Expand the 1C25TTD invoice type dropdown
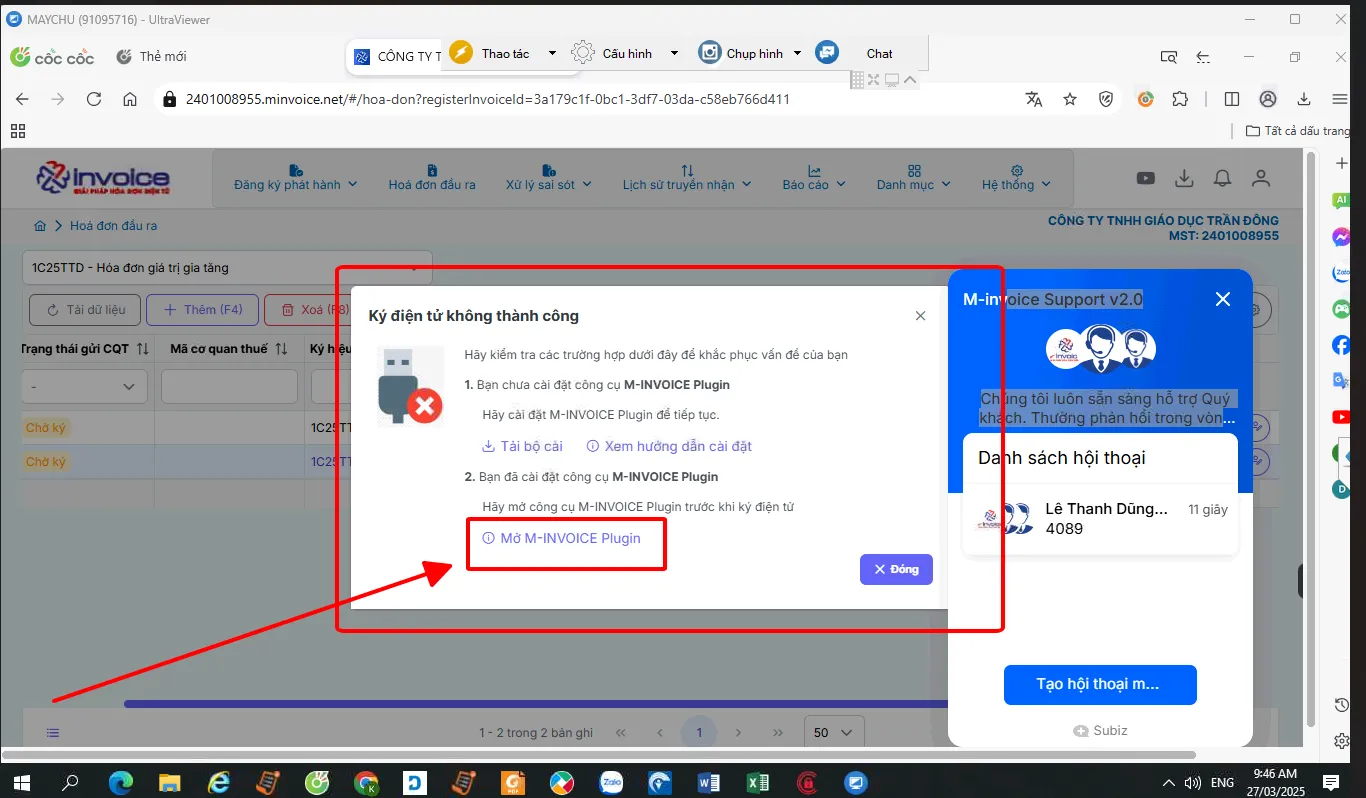Image resolution: width=1366 pixels, height=798 pixels. click(227, 268)
